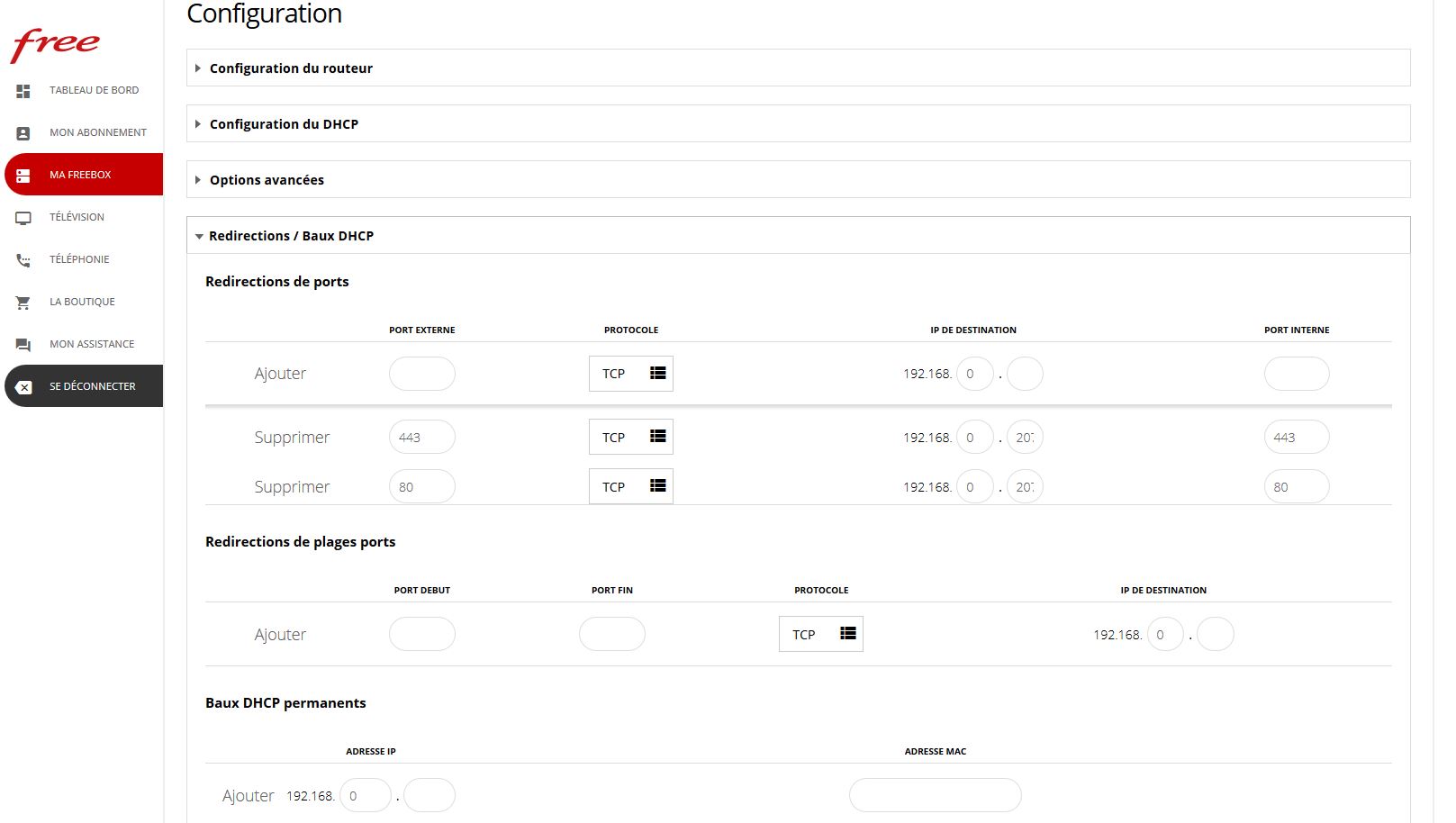Delete the port 80 redirection with Supprimer
The image size is (1456, 823).
[x=292, y=487]
